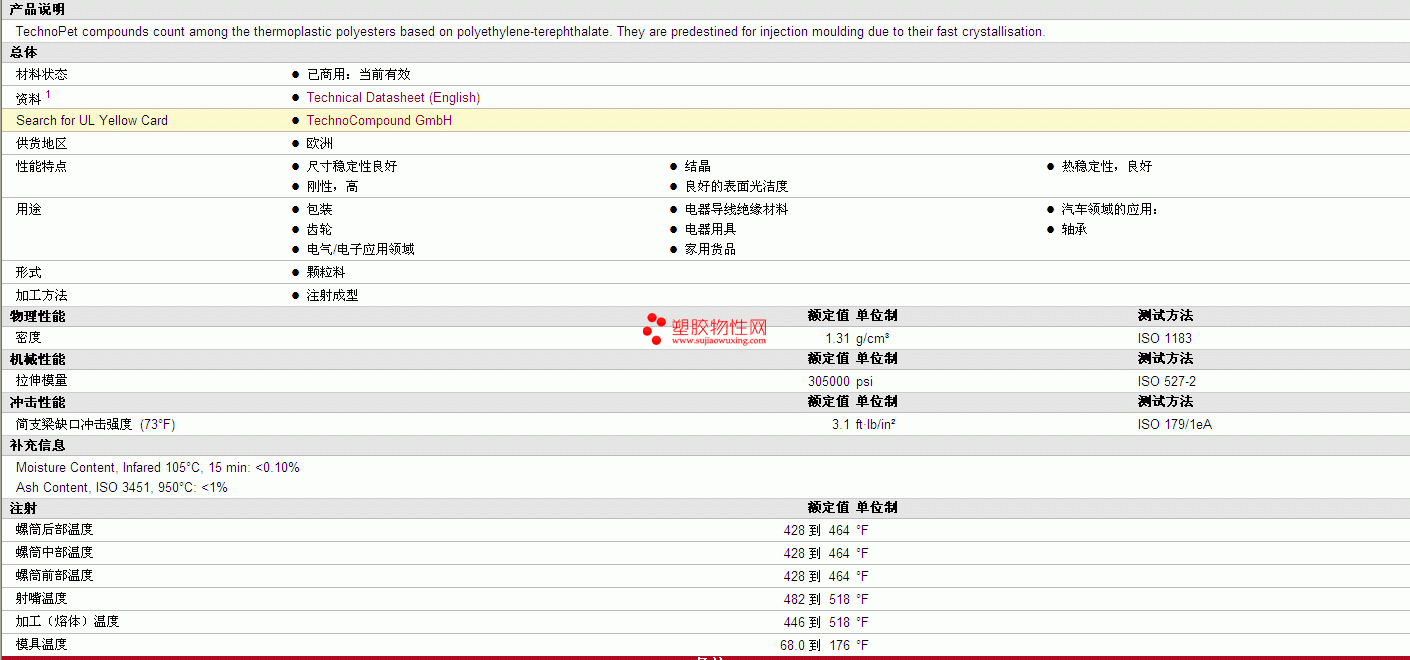Click the 良好的表面光洁度 feature entry

coord(737,187)
